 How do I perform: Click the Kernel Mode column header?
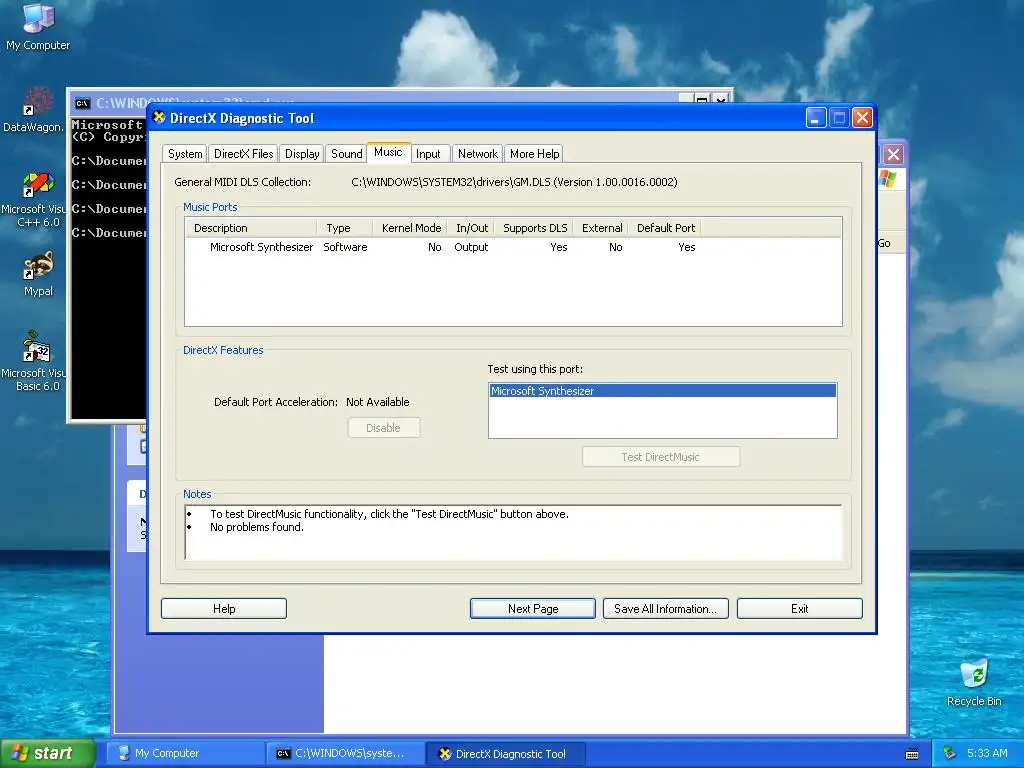point(409,228)
